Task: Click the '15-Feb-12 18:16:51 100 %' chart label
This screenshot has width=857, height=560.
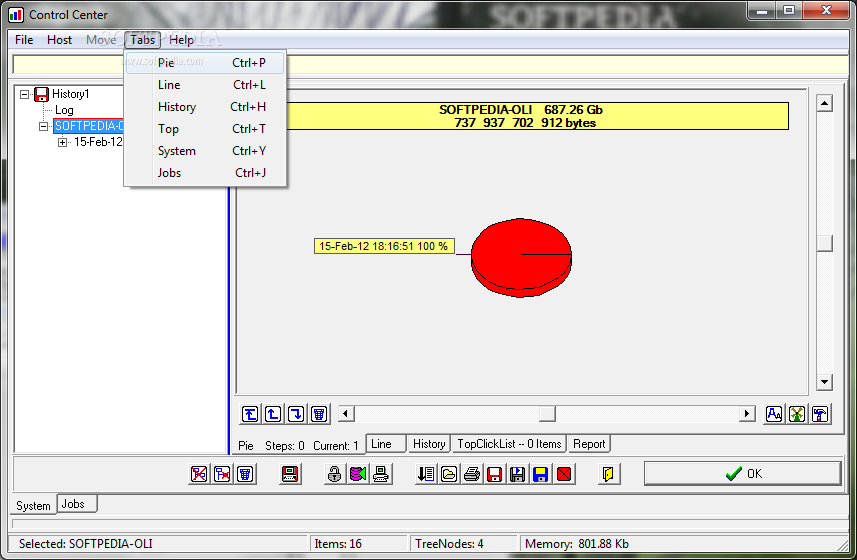Action: (384, 246)
